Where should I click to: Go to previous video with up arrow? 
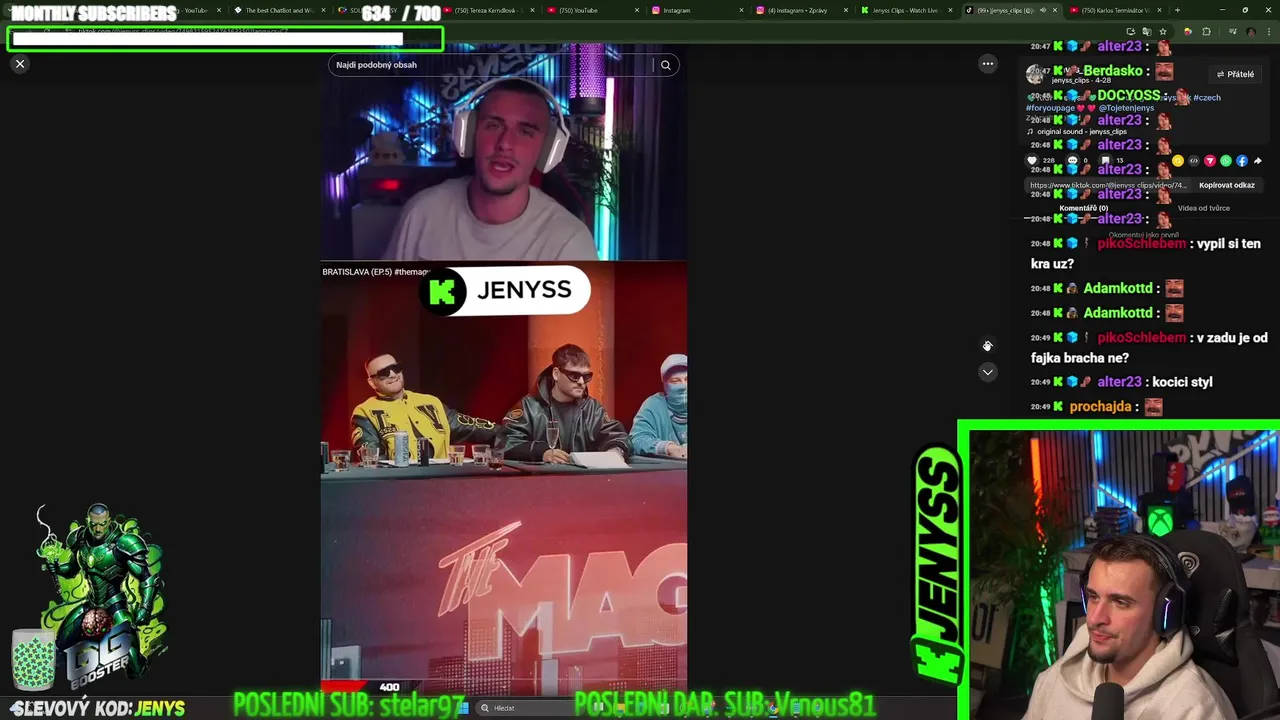pyautogui.click(x=987, y=345)
